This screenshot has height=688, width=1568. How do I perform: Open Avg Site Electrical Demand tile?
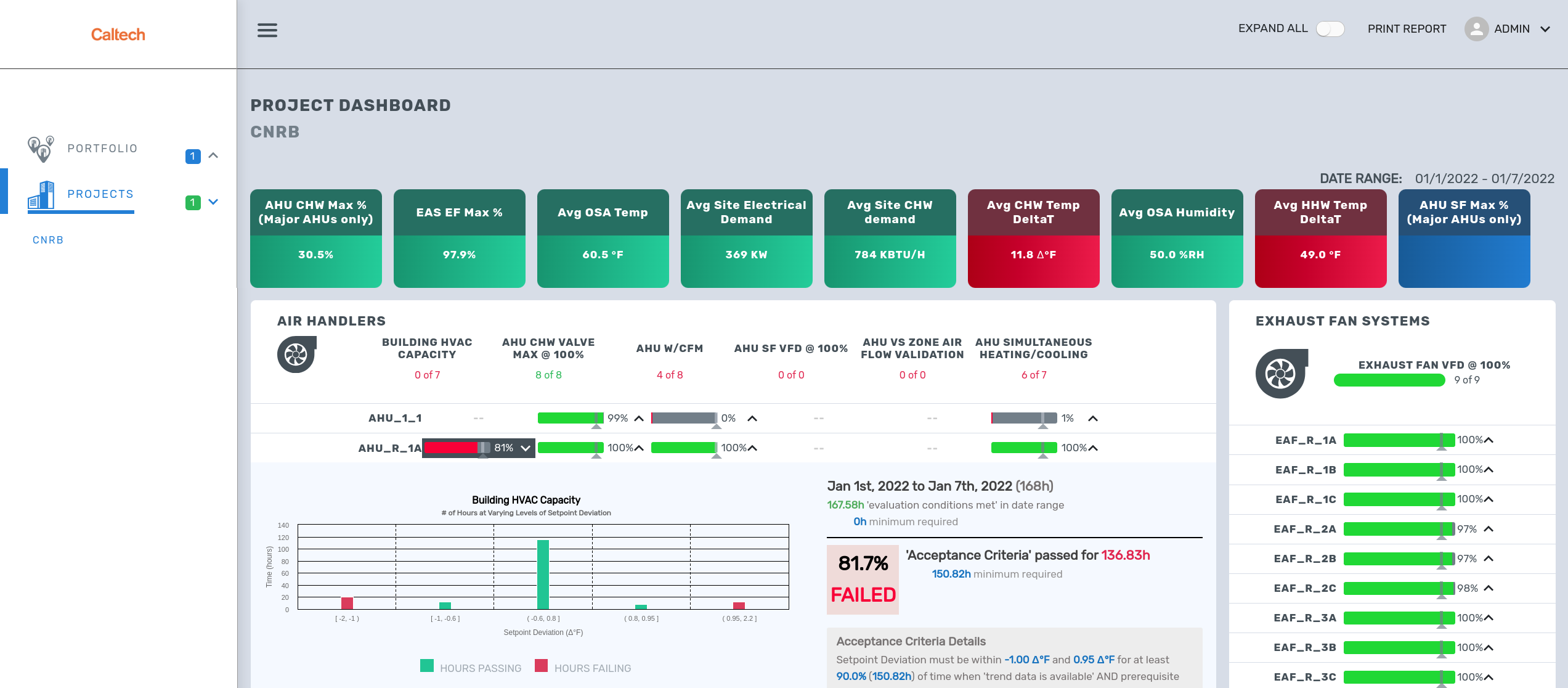click(x=747, y=239)
